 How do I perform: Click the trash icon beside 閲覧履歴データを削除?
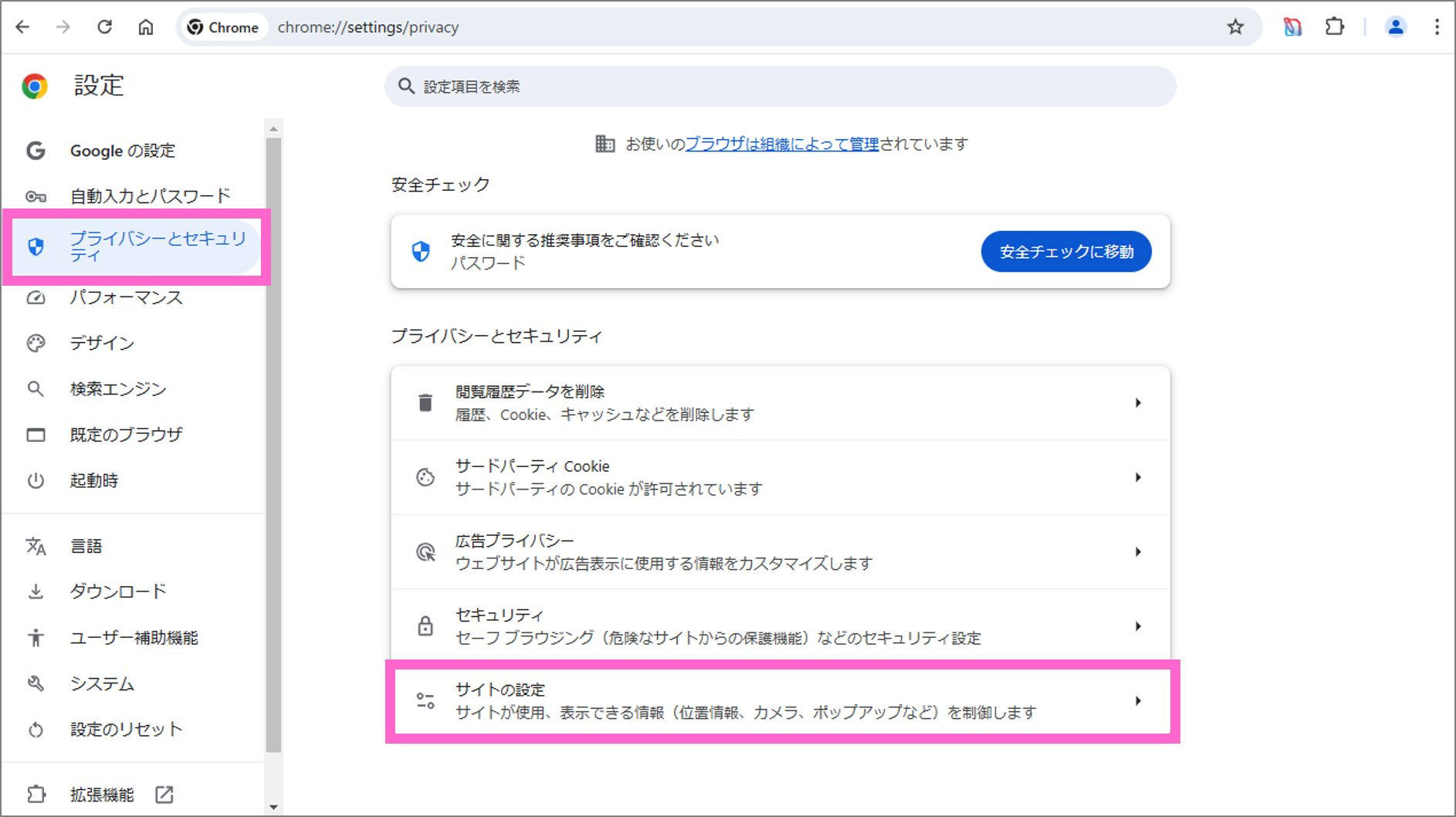pos(425,403)
